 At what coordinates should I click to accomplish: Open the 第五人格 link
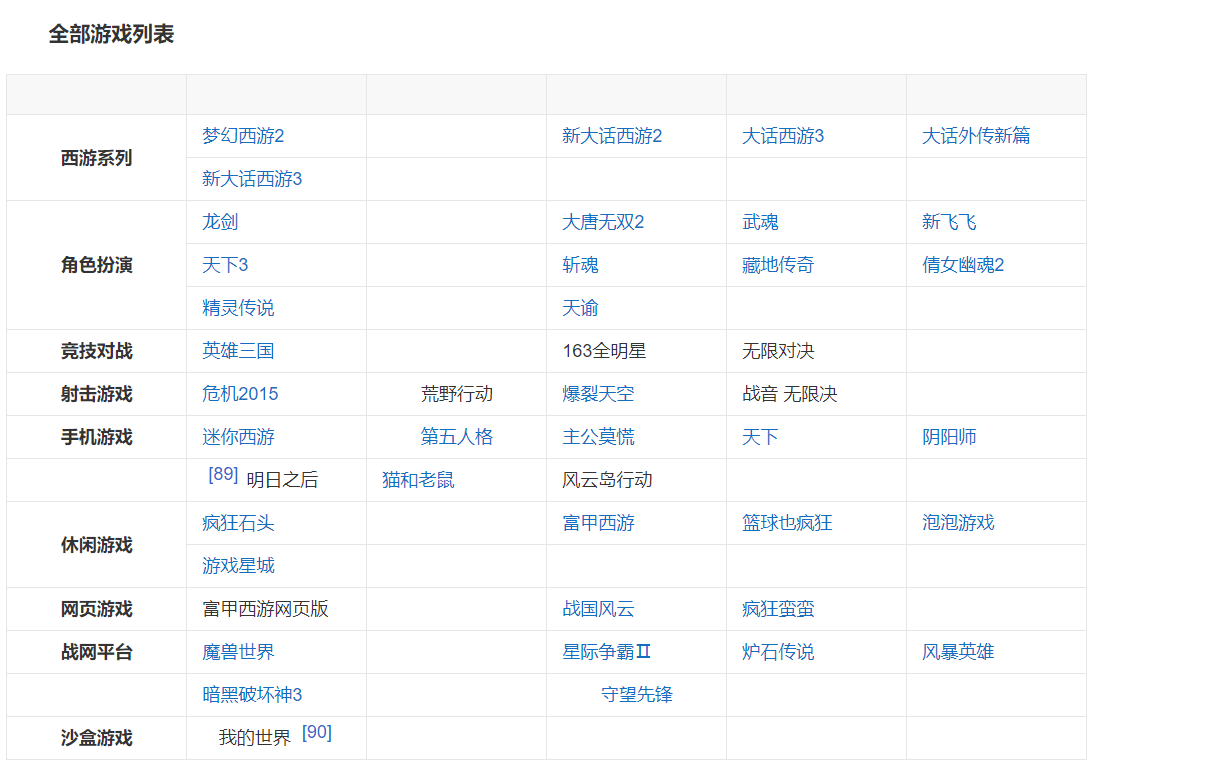(x=457, y=437)
